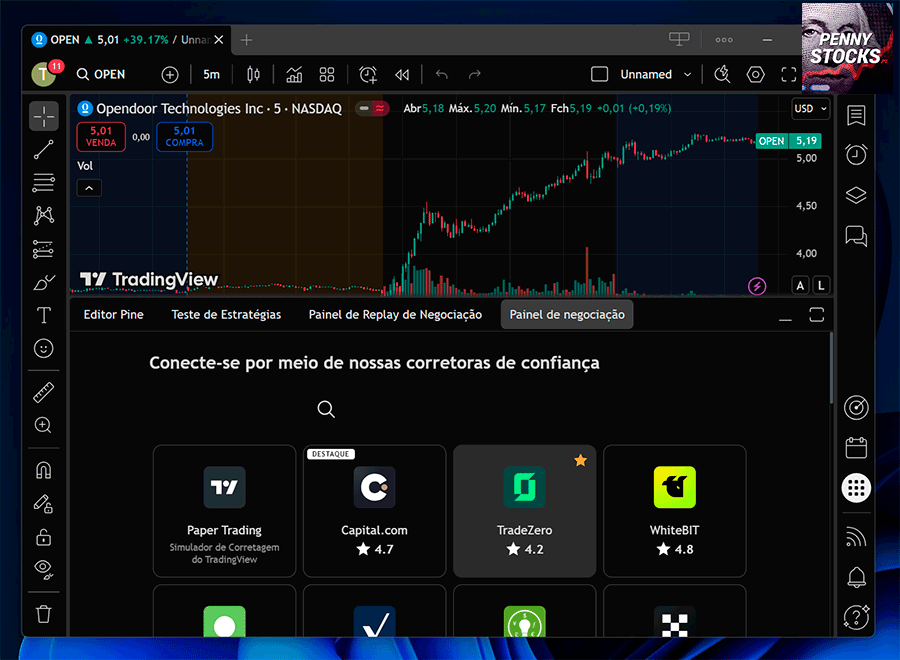This screenshot has width=900, height=660.
Task: Choose the WhiteBIT broker card
Action: click(x=674, y=511)
